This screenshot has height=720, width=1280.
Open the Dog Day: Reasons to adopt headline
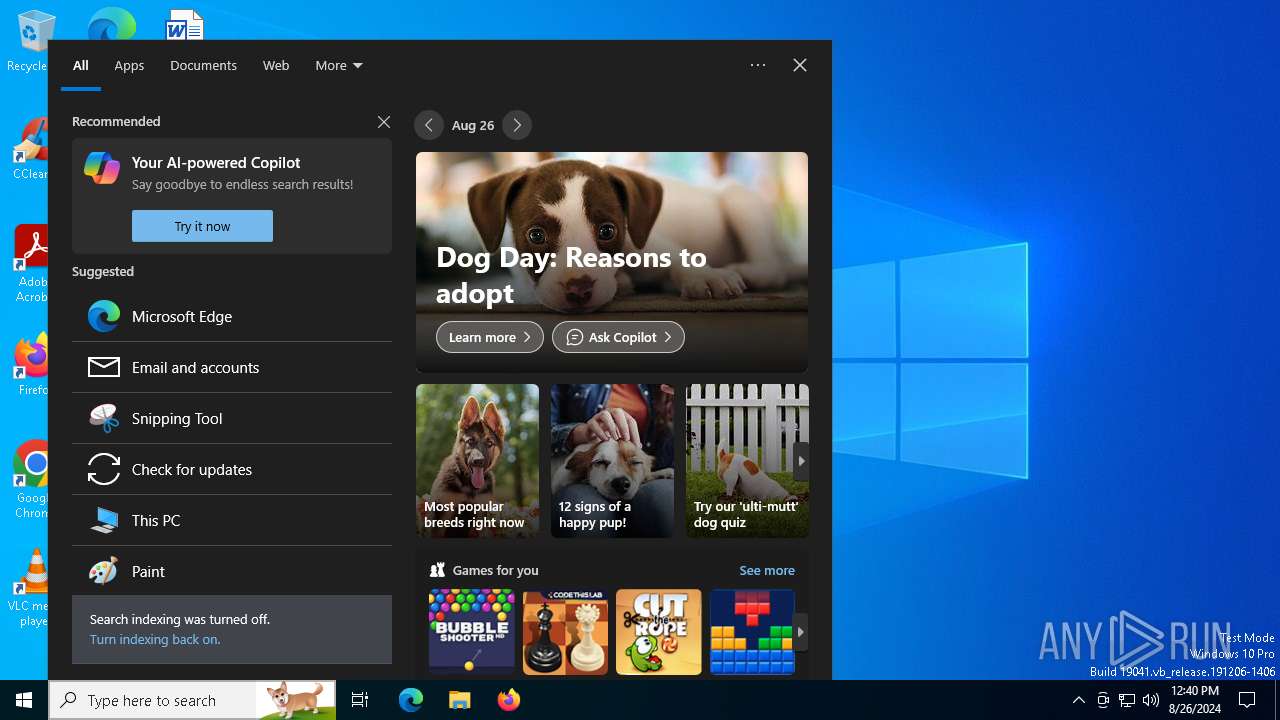tap(571, 274)
